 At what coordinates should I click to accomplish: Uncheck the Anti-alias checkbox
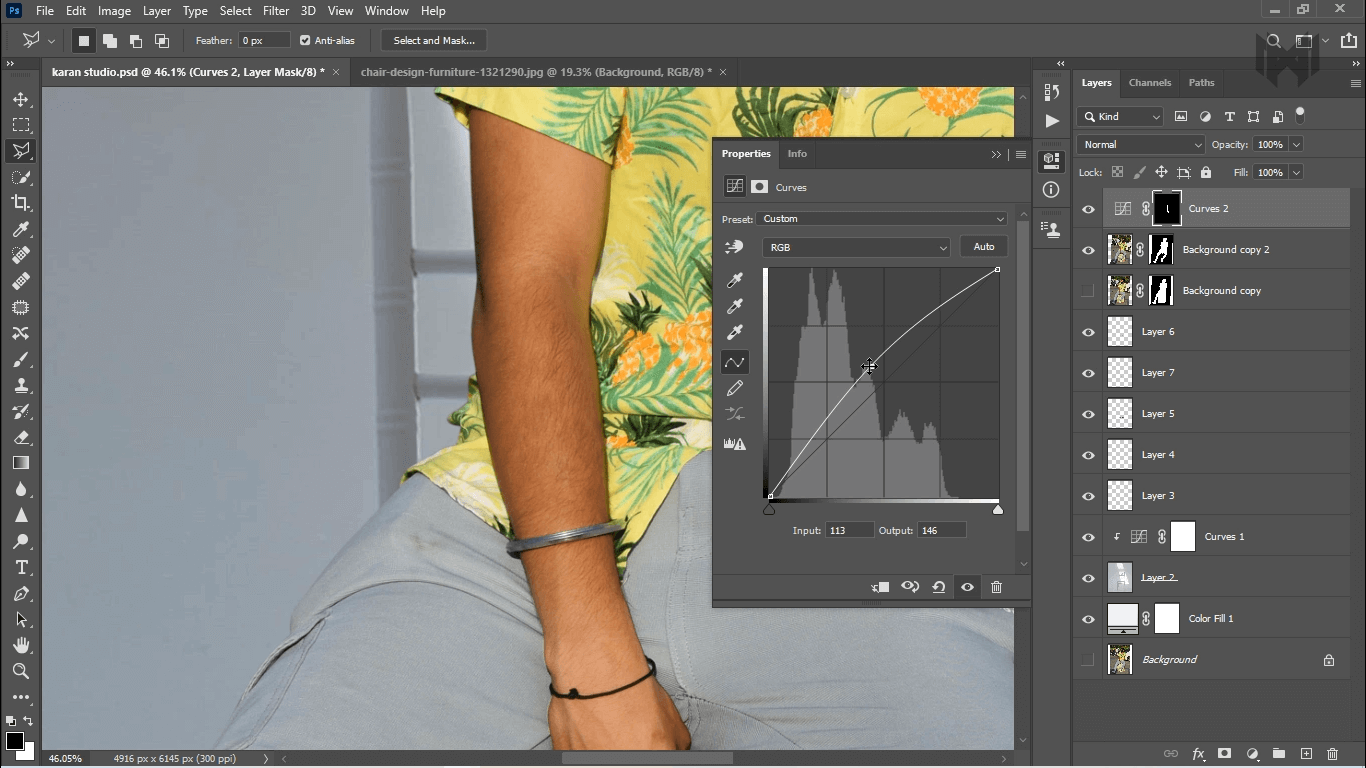(305, 41)
